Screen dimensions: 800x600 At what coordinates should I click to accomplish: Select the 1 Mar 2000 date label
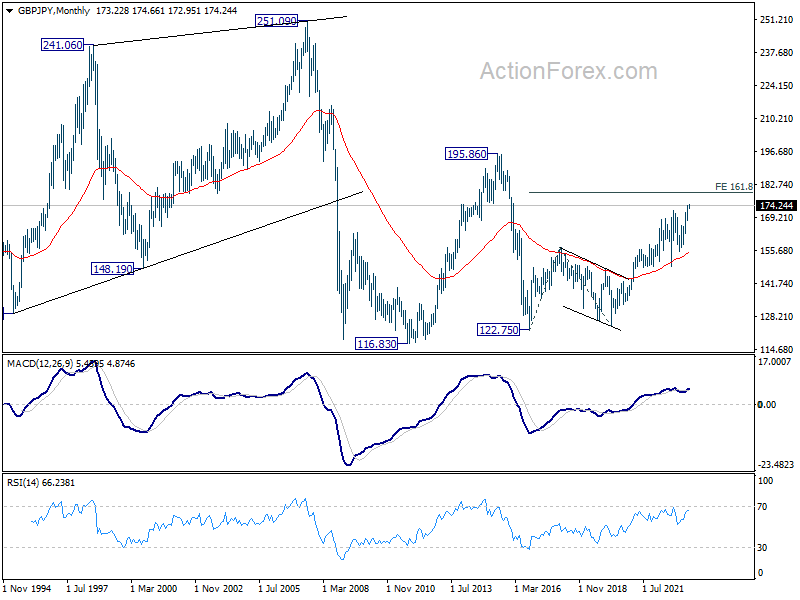pyautogui.click(x=154, y=589)
